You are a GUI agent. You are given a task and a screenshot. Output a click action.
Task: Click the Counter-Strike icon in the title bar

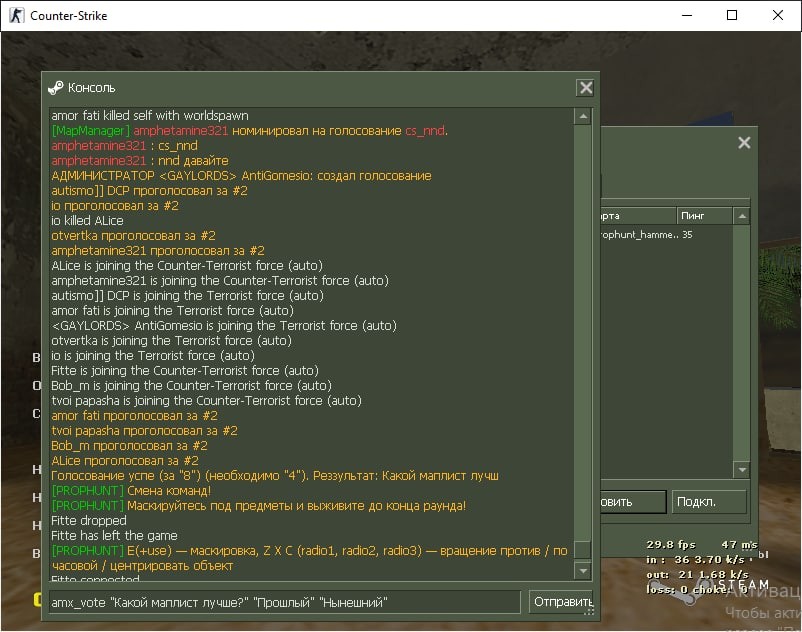point(16,15)
